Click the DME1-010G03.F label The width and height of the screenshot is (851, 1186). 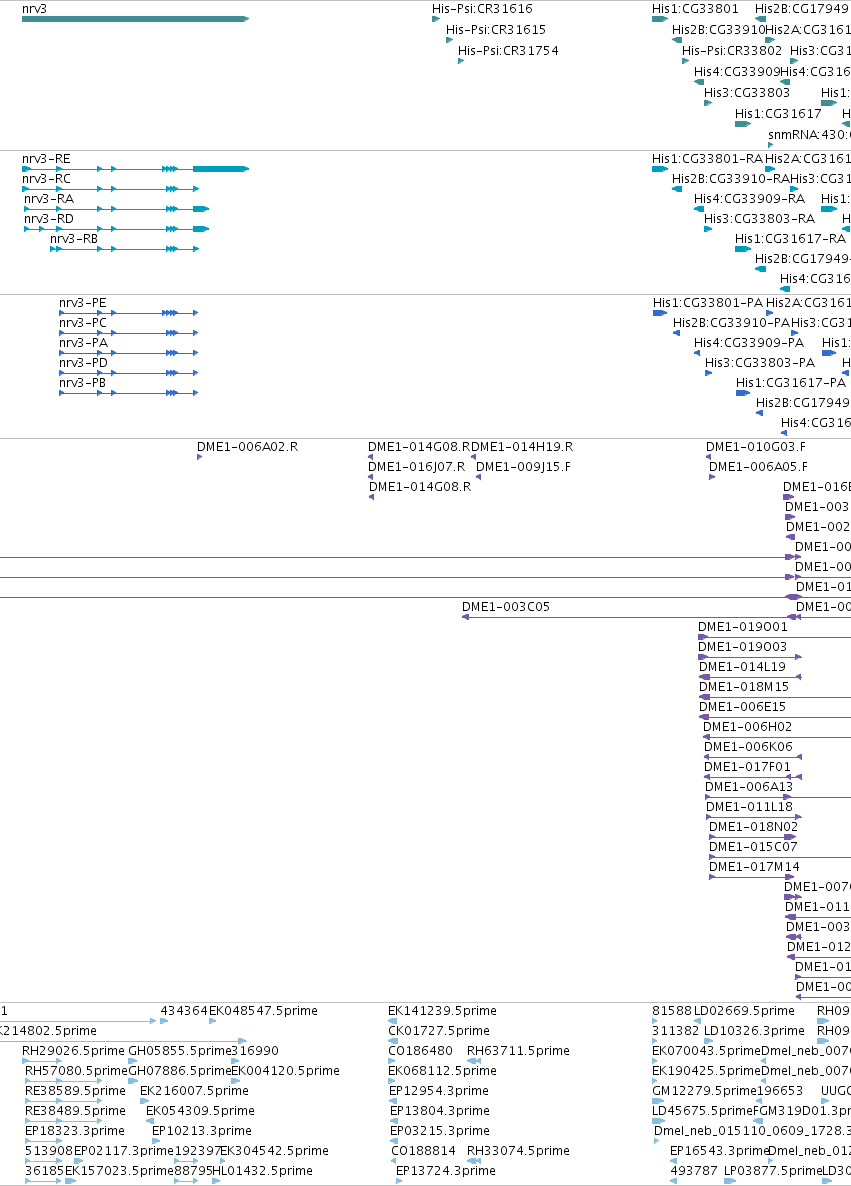click(756, 447)
